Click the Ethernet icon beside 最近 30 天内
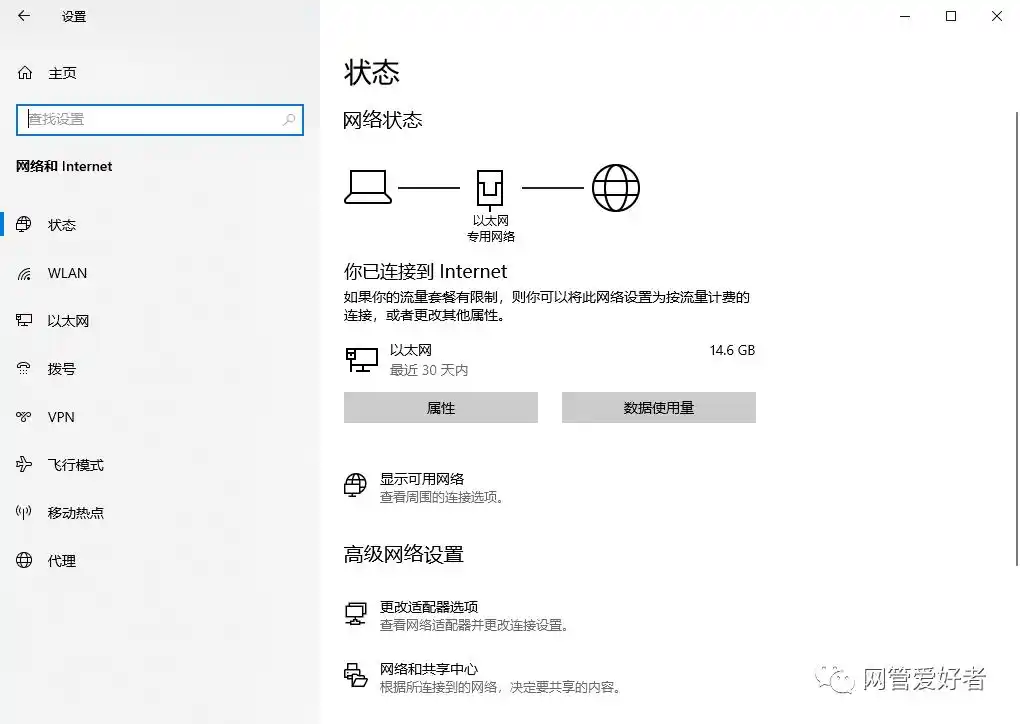 coord(361,360)
